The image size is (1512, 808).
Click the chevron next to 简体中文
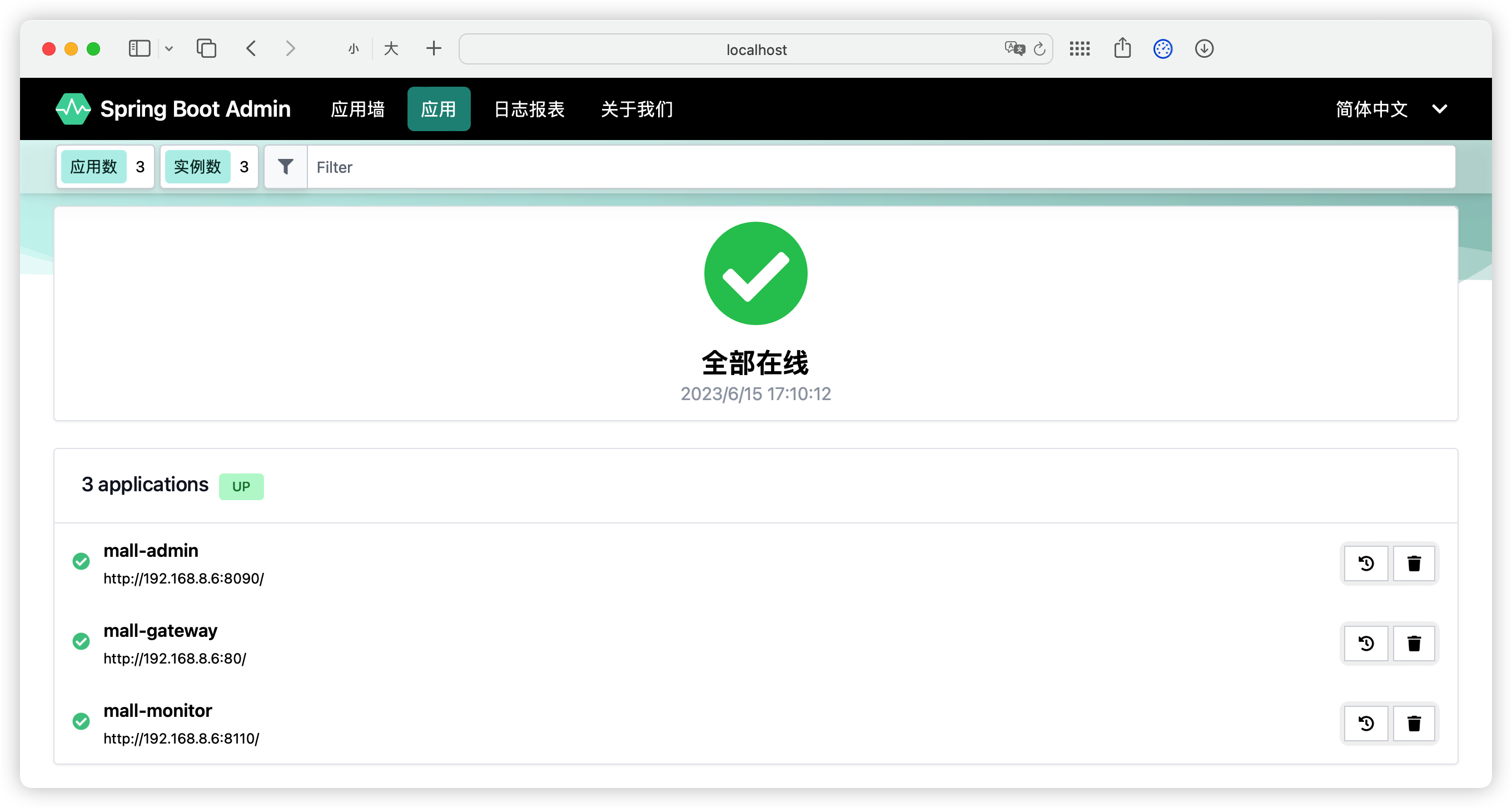tap(1439, 108)
